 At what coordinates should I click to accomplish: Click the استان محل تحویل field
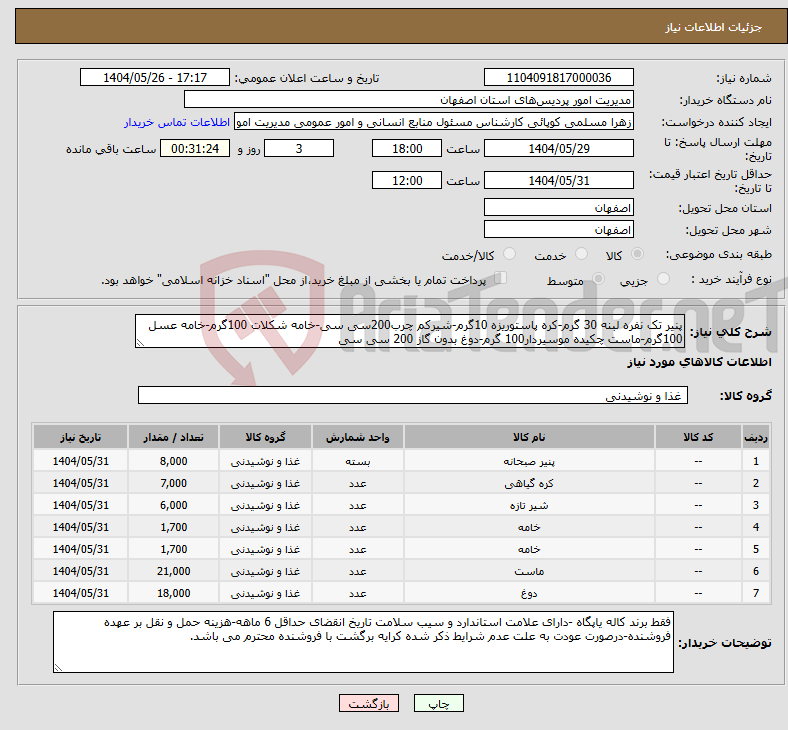click(x=558, y=207)
